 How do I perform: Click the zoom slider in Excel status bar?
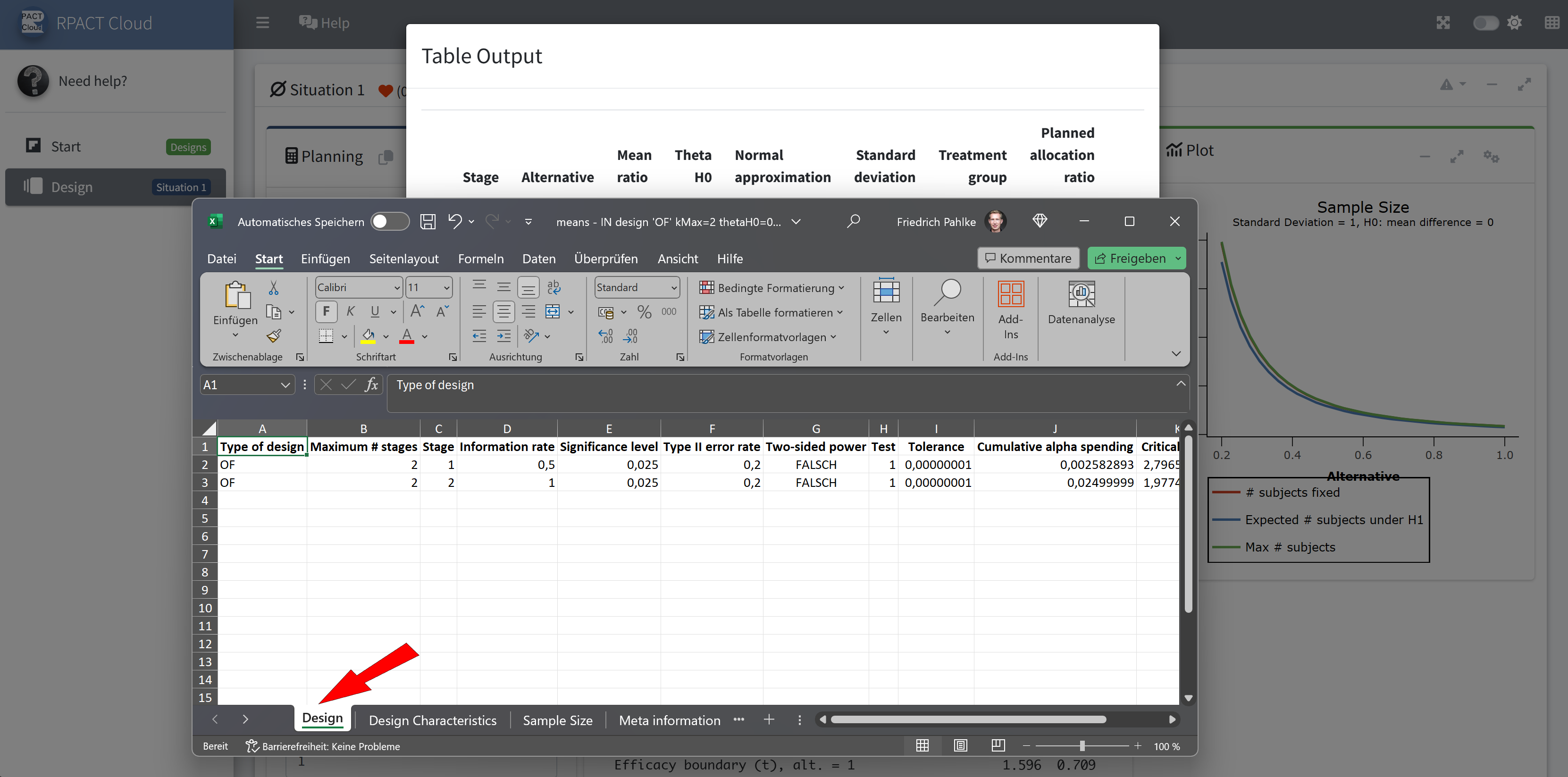pyautogui.click(x=1082, y=746)
